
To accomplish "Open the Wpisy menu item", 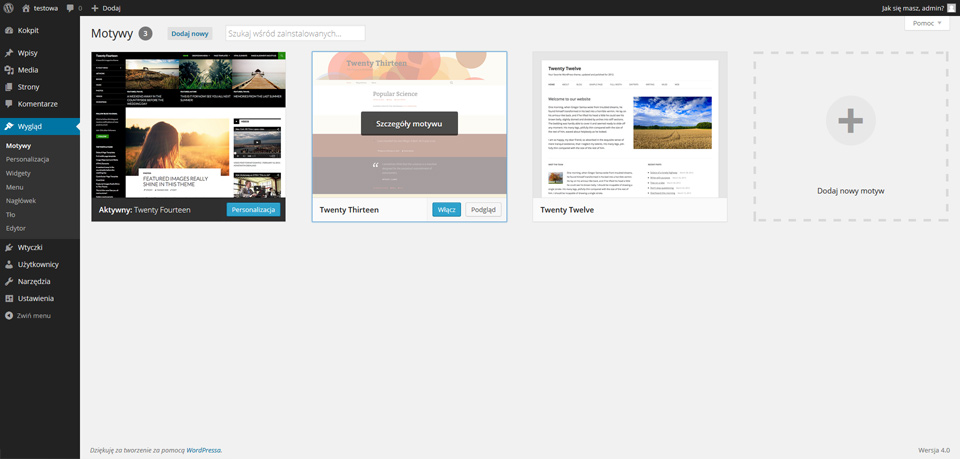I will (x=28, y=53).
